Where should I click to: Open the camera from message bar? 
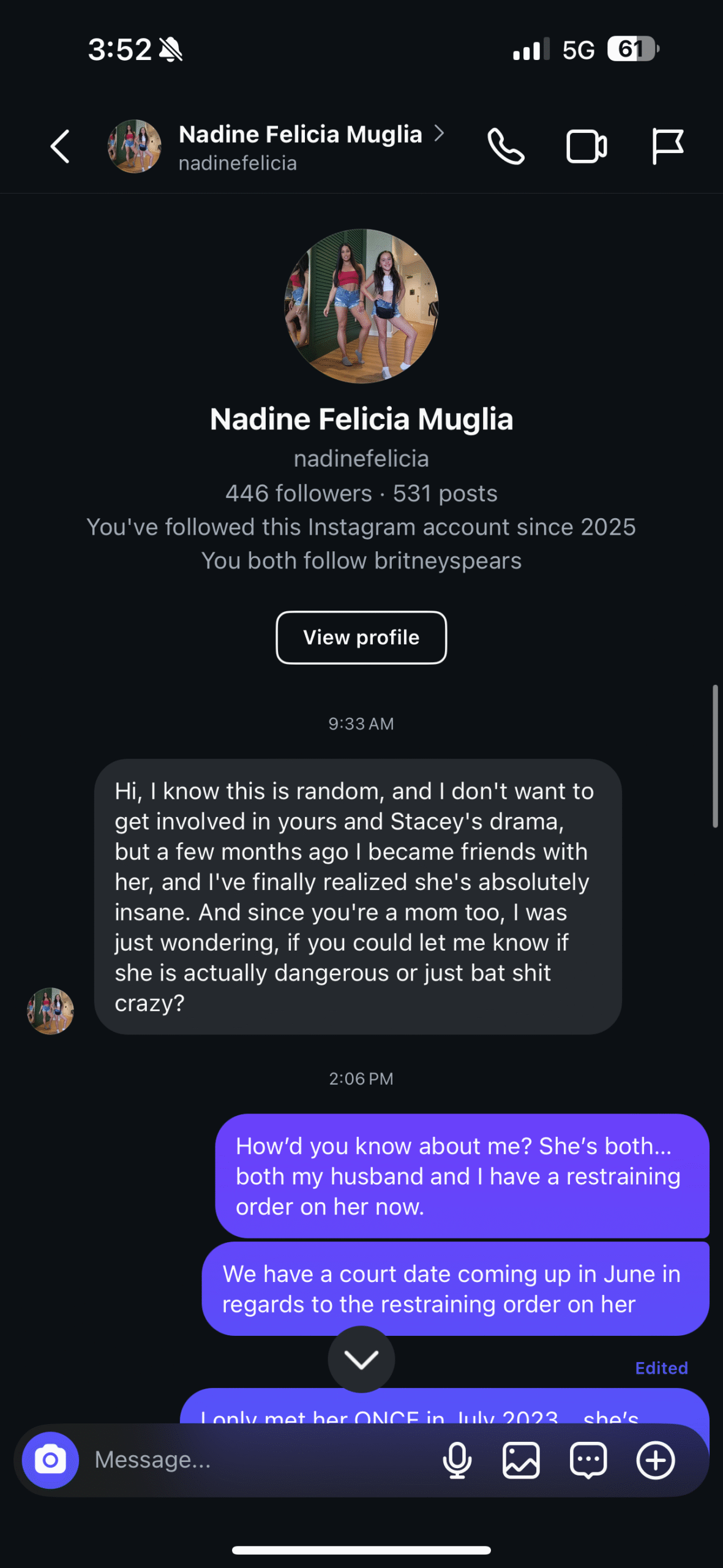tap(50, 1460)
